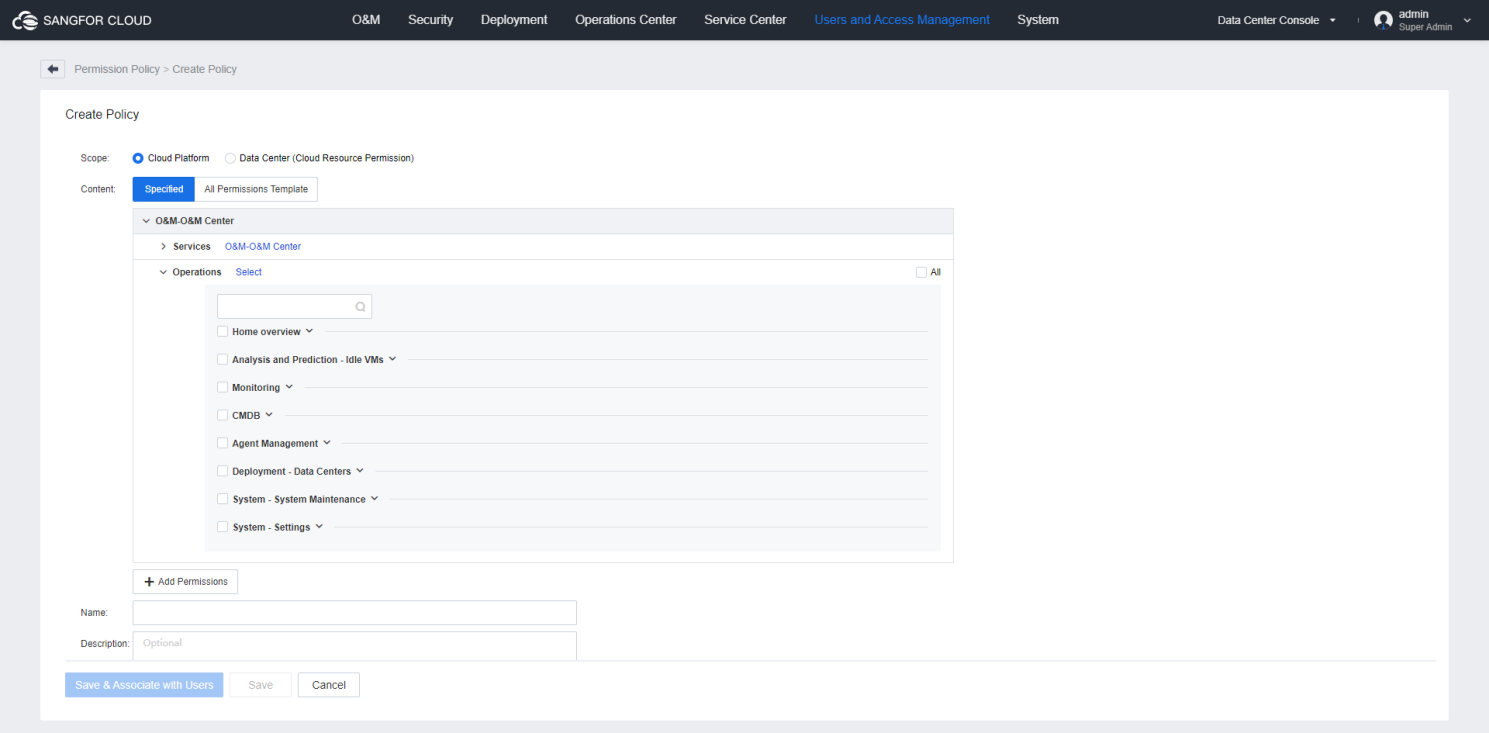Click the Create Policy heading text

tap(102, 115)
